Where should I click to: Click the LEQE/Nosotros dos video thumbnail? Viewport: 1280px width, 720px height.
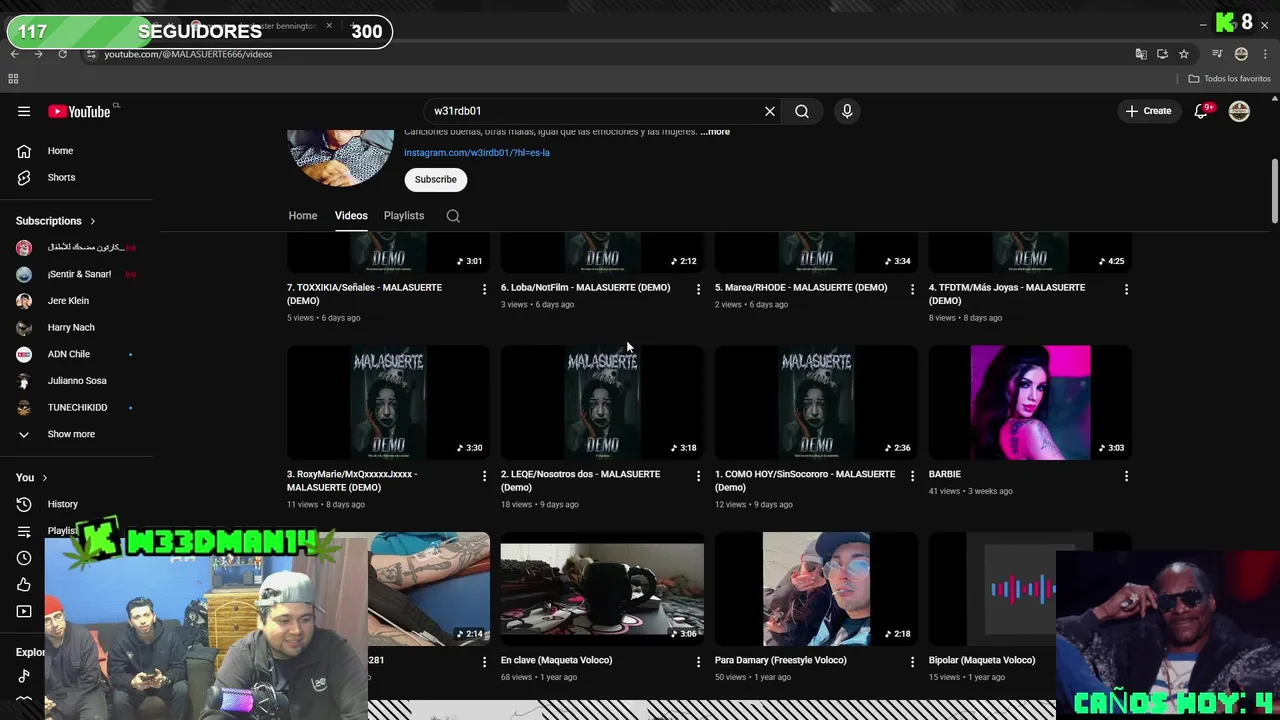pyautogui.click(x=602, y=403)
